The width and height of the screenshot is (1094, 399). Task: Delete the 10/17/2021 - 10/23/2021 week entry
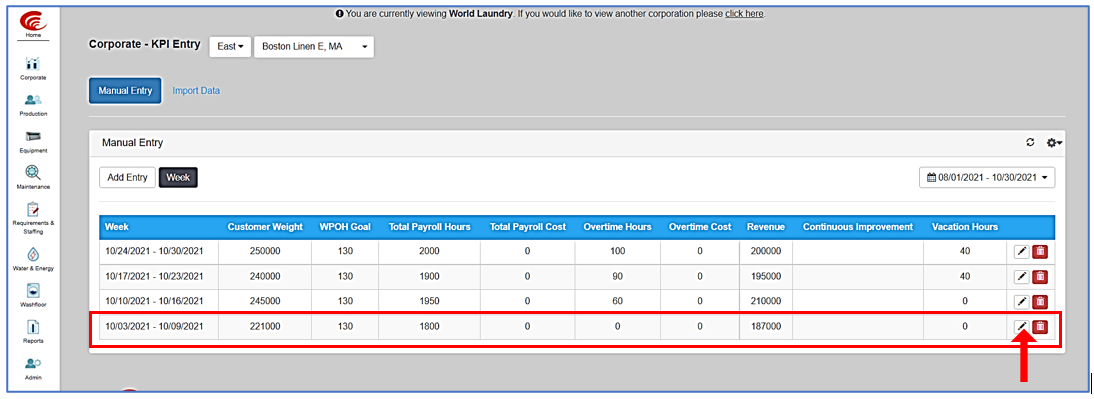[1040, 276]
